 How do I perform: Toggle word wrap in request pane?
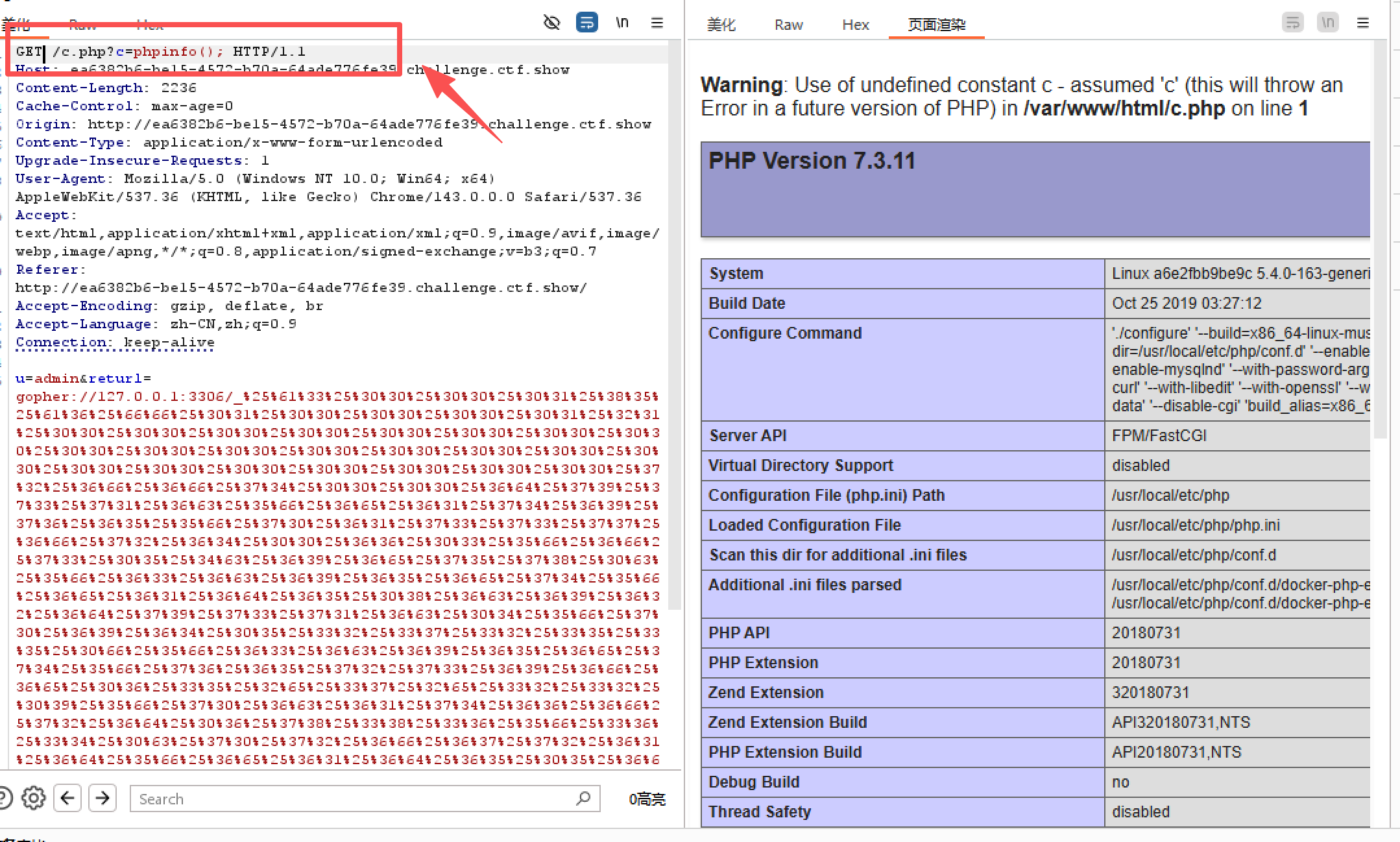click(587, 23)
